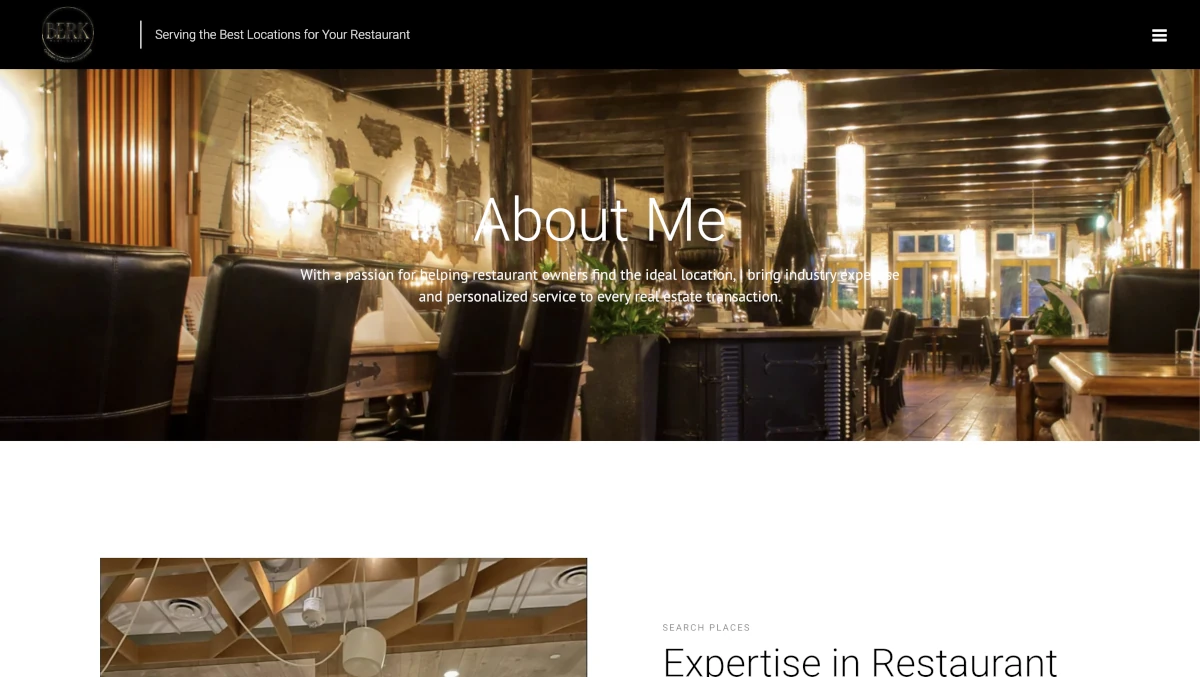Click the wooden table on hero right side
Image resolution: width=1200 pixels, height=677 pixels.
[x=1125, y=390]
